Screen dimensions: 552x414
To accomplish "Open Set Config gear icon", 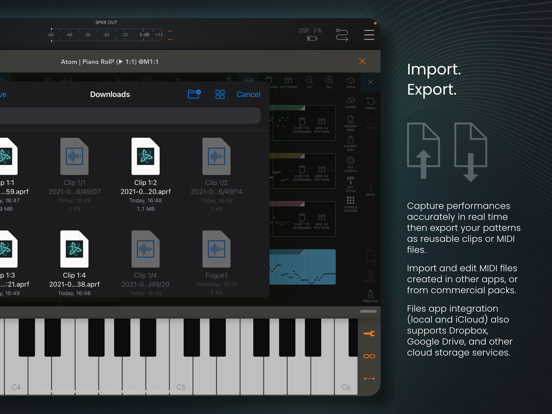I will point(351,164).
